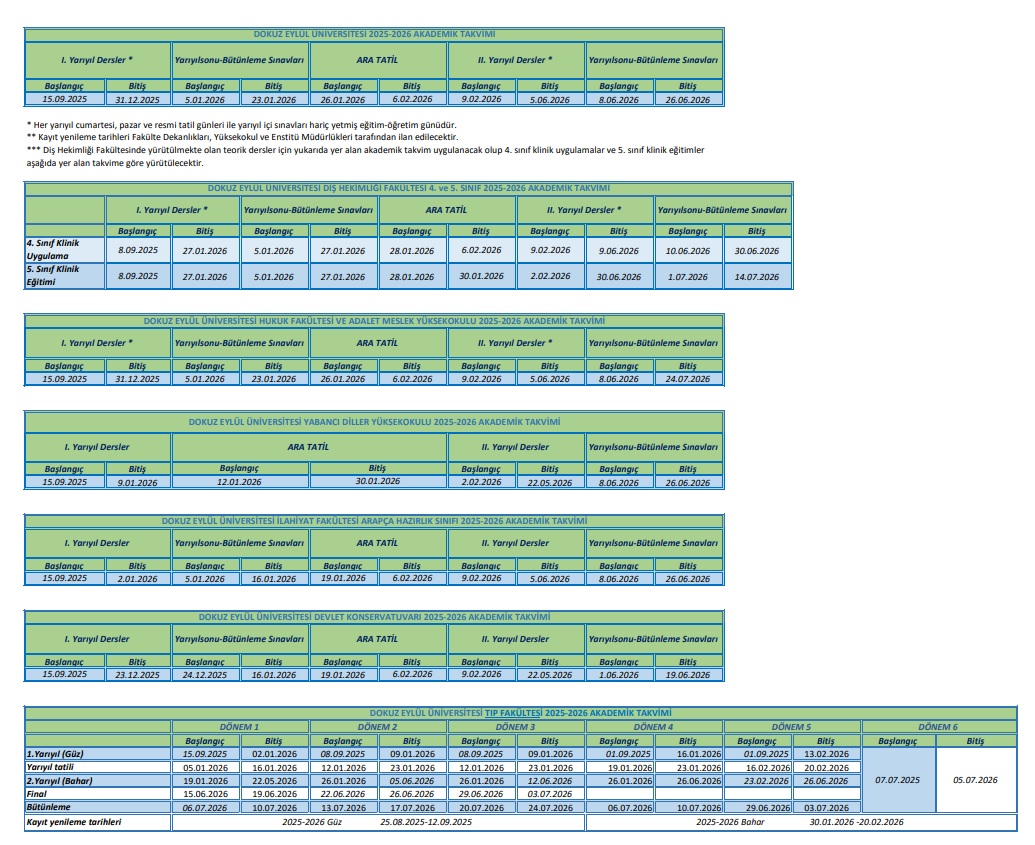Click the date cell "13.07.2026"
Screen dimensions: 1035x845
click(343, 808)
